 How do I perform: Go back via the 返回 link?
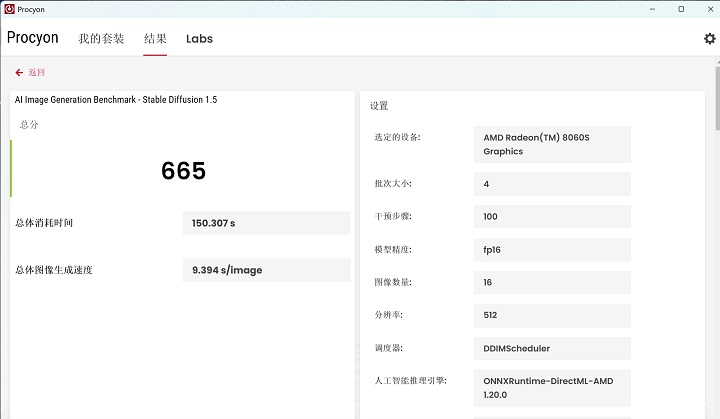pyautogui.click(x=37, y=72)
